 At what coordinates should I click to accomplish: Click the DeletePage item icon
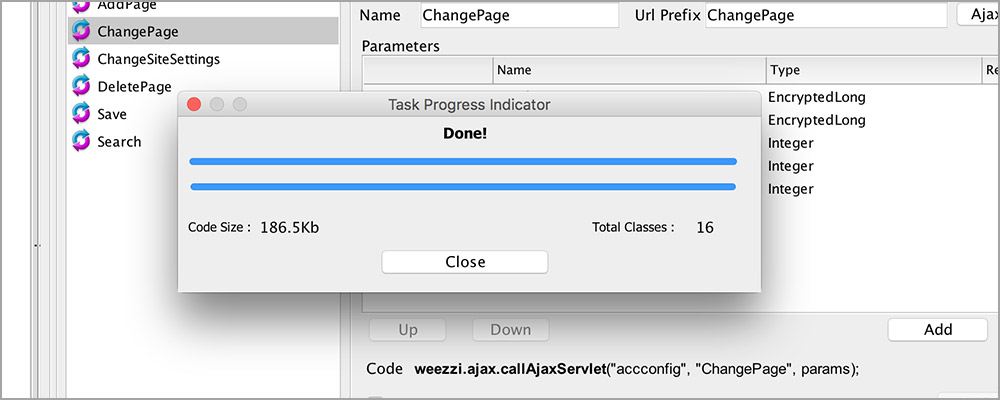[81, 85]
